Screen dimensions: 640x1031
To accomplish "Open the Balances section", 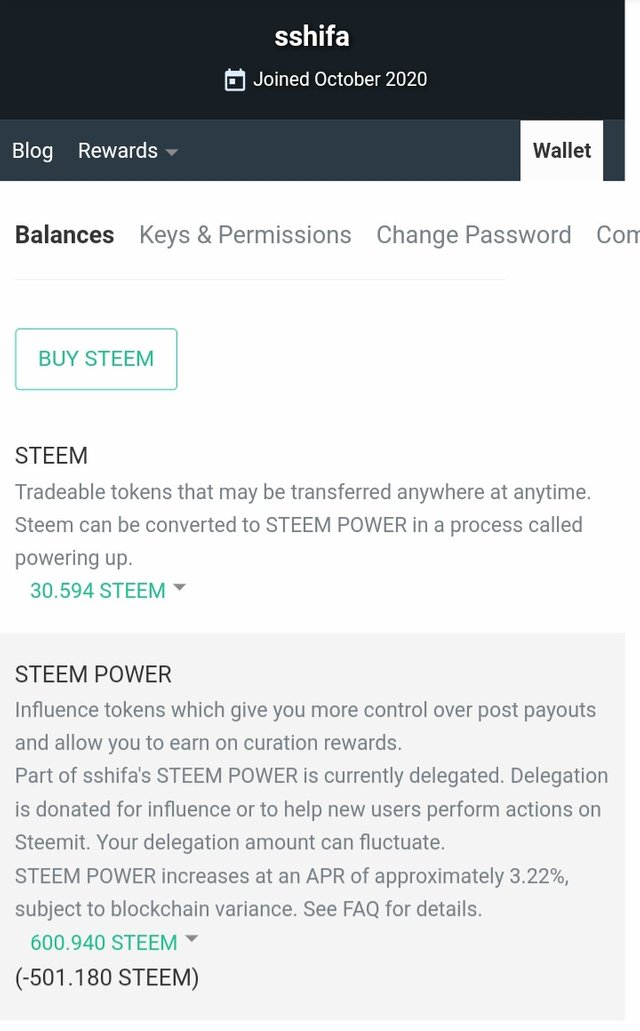I will pos(64,235).
